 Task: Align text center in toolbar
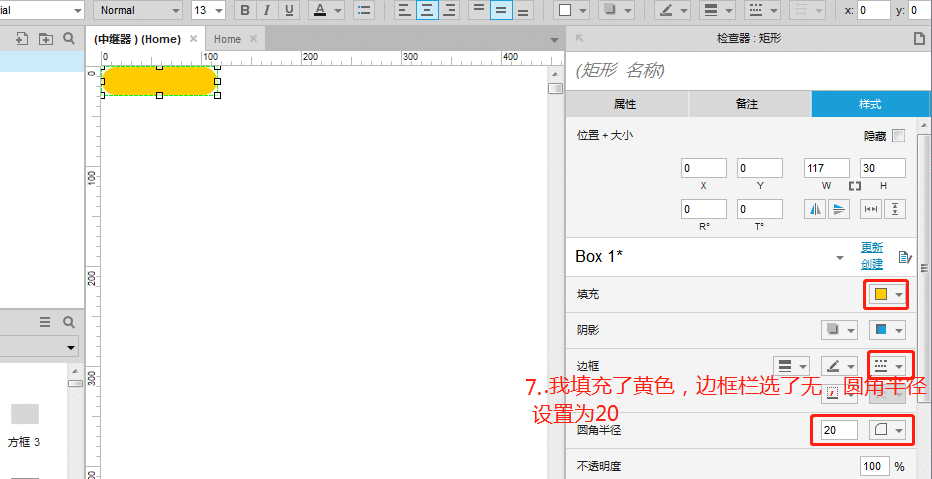click(427, 10)
